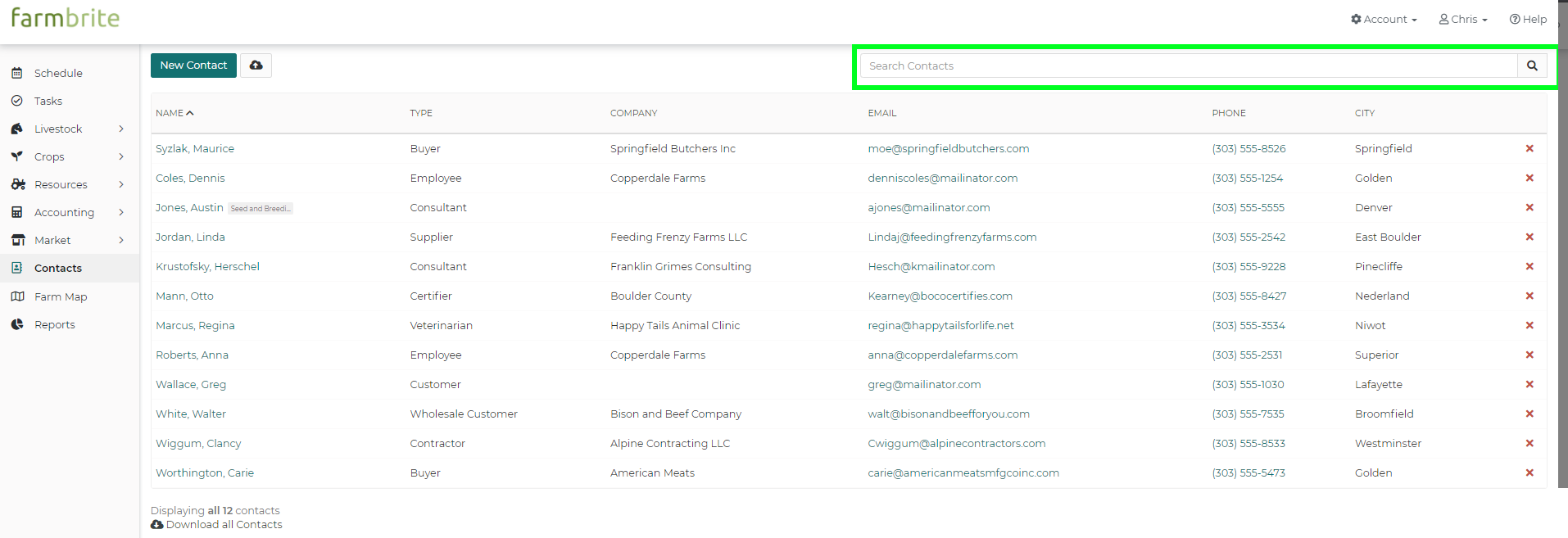Viewport: 1568px width, 538px height.
Task: Click the Crops sprout icon in the sidebar
Action: tap(17, 156)
